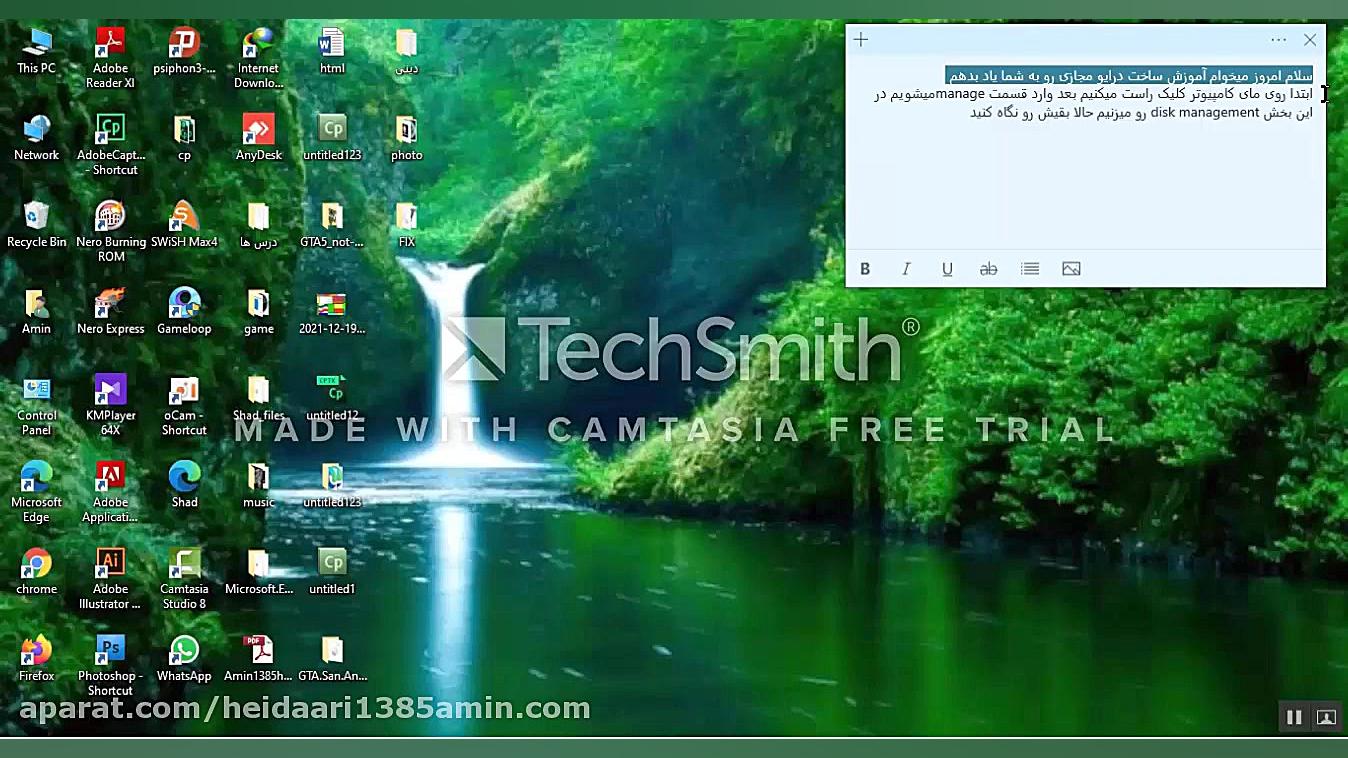The height and width of the screenshot is (758, 1348).
Task: Toggle bold formatting in the note
Action: (865, 269)
